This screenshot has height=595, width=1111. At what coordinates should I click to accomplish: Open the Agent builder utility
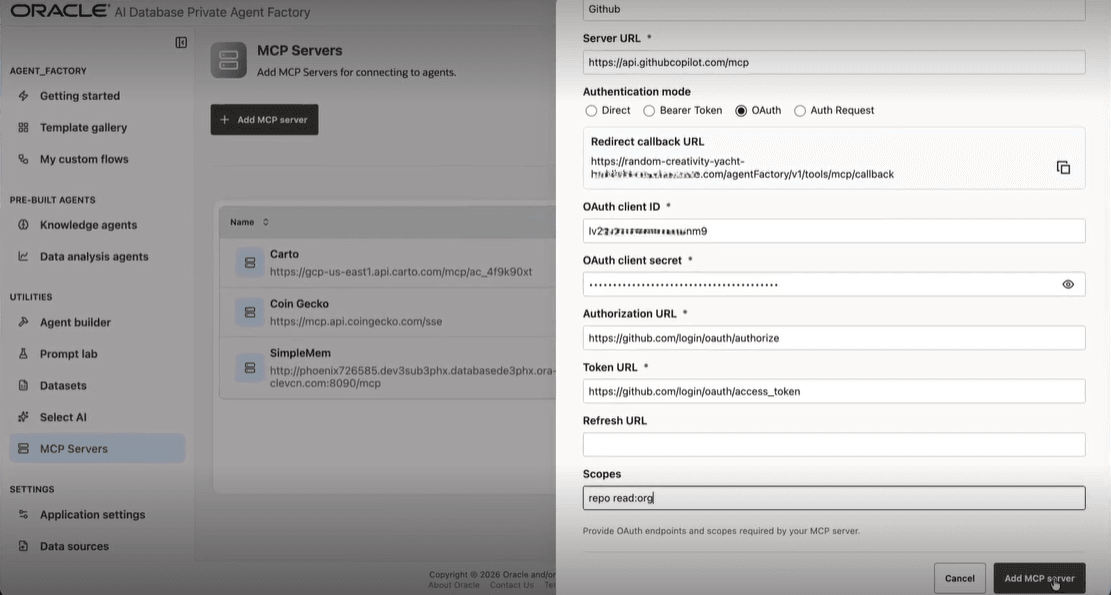coord(76,321)
